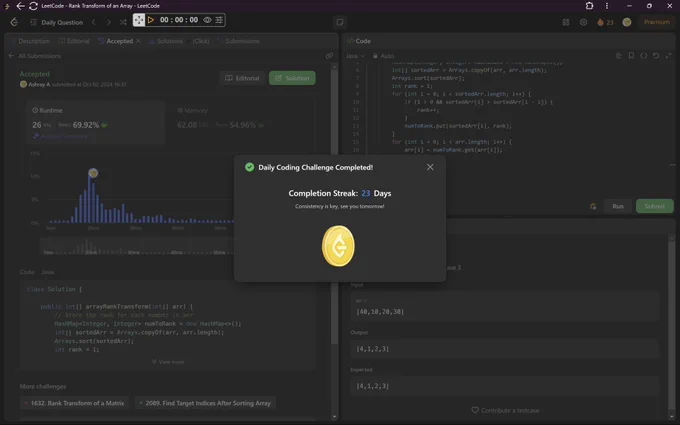Click the Editorial button near Accepted
This screenshot has width=680, height=425.
pyautogui.click(x=242, y=78)
